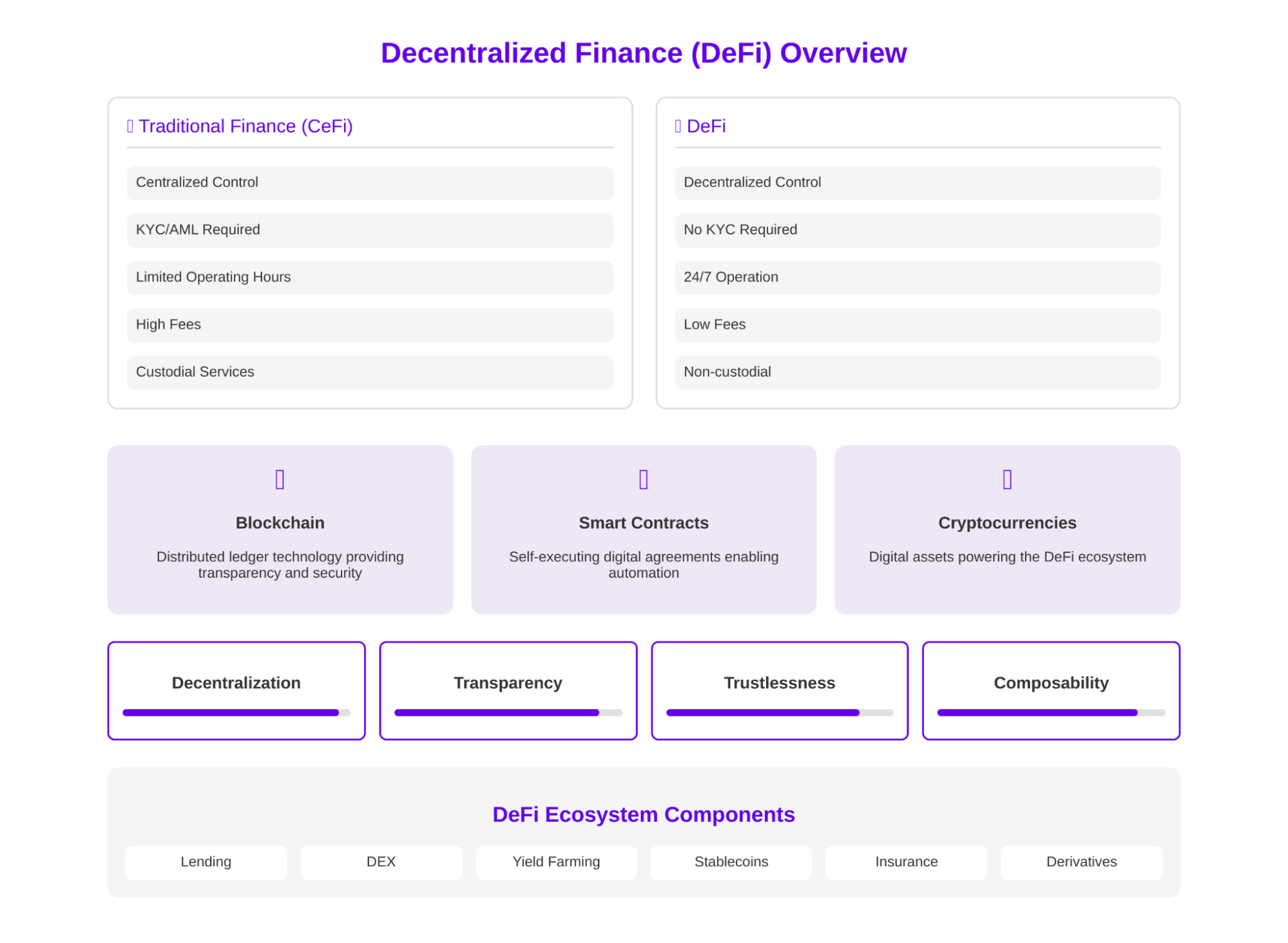Select the Custodial Services row
This screenshot has height=943, width=1288.
coord(370,372)
